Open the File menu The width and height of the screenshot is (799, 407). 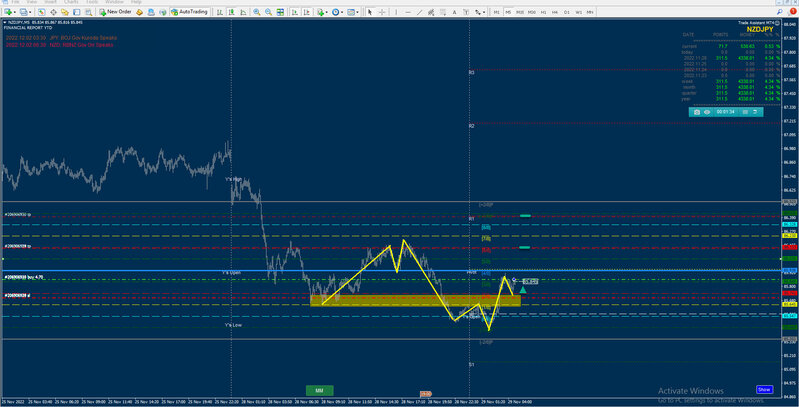[15, 2]
